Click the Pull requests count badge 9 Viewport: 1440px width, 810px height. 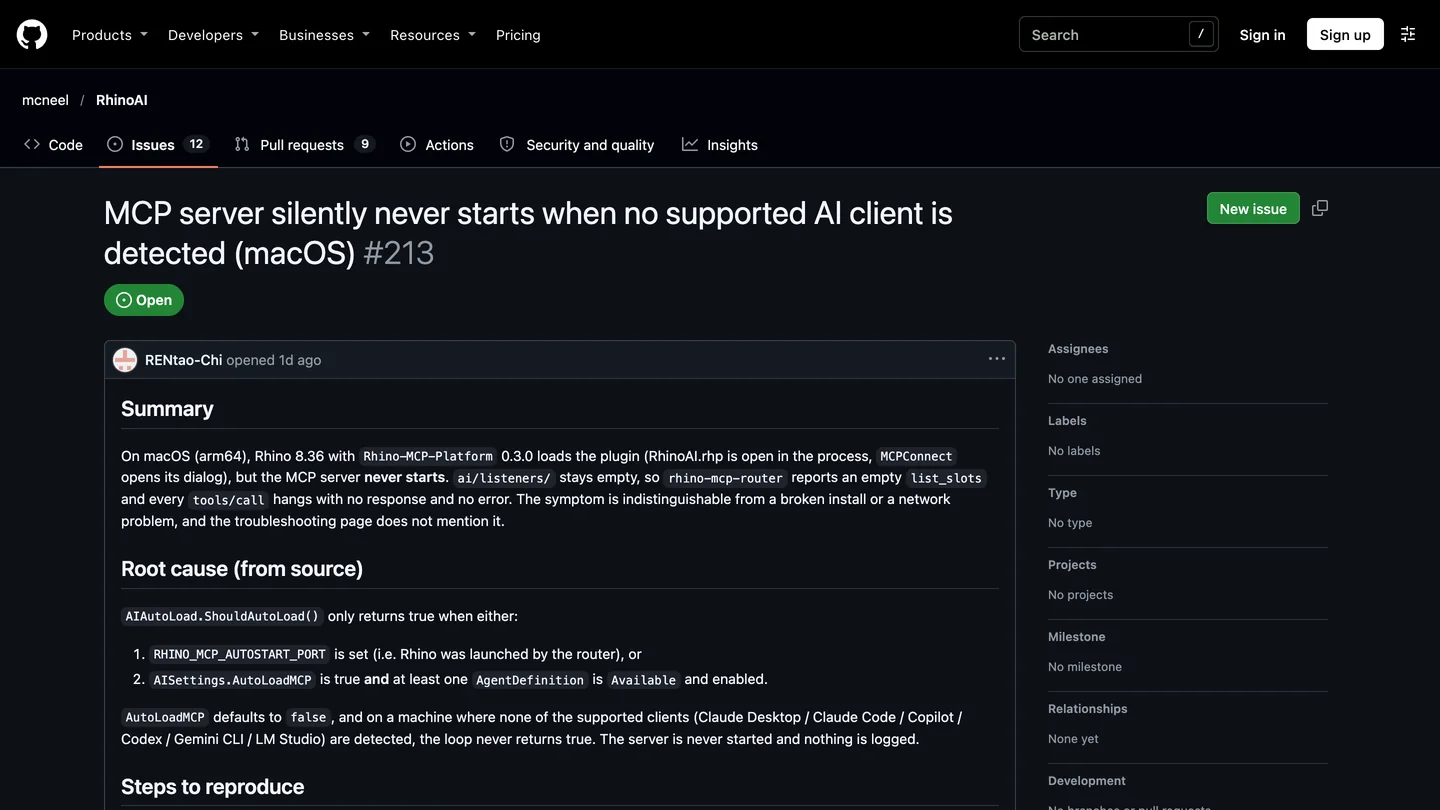click(365, 144)
